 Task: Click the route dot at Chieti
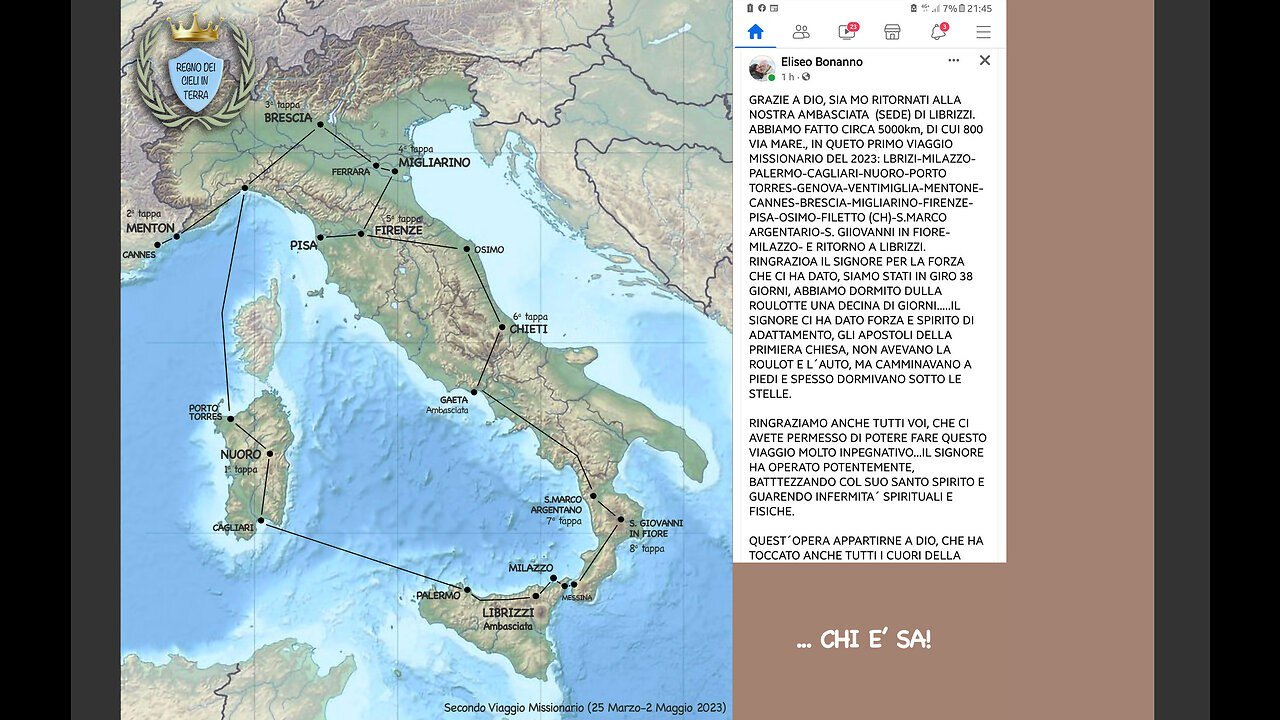[x=502, y=326]
